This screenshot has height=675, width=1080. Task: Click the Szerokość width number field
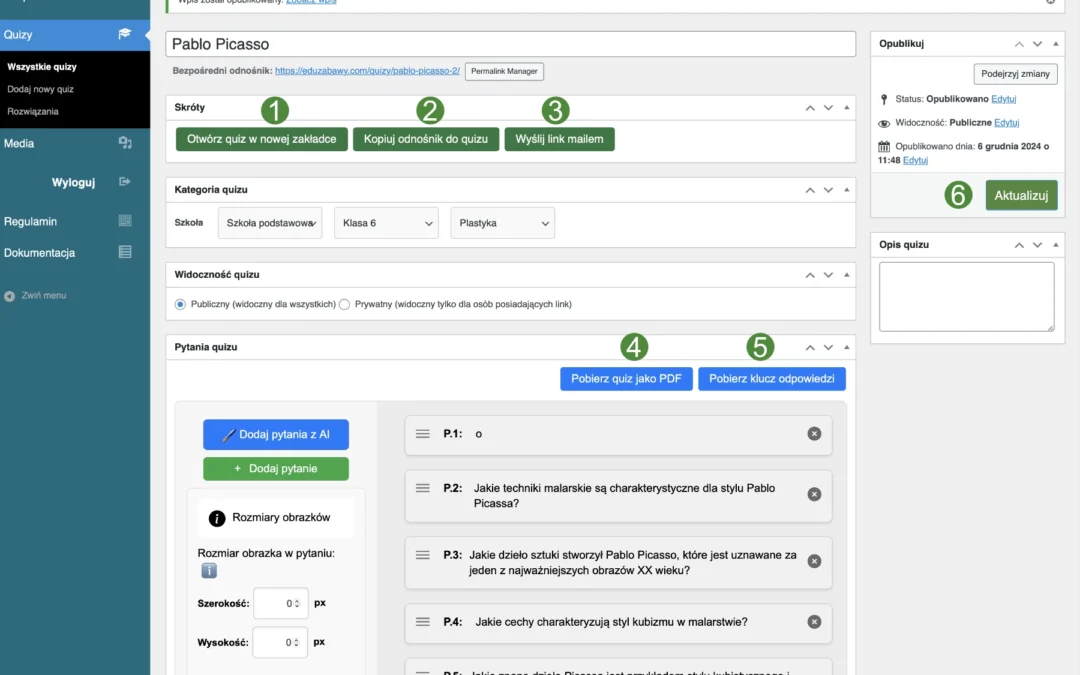coord(279,604)
